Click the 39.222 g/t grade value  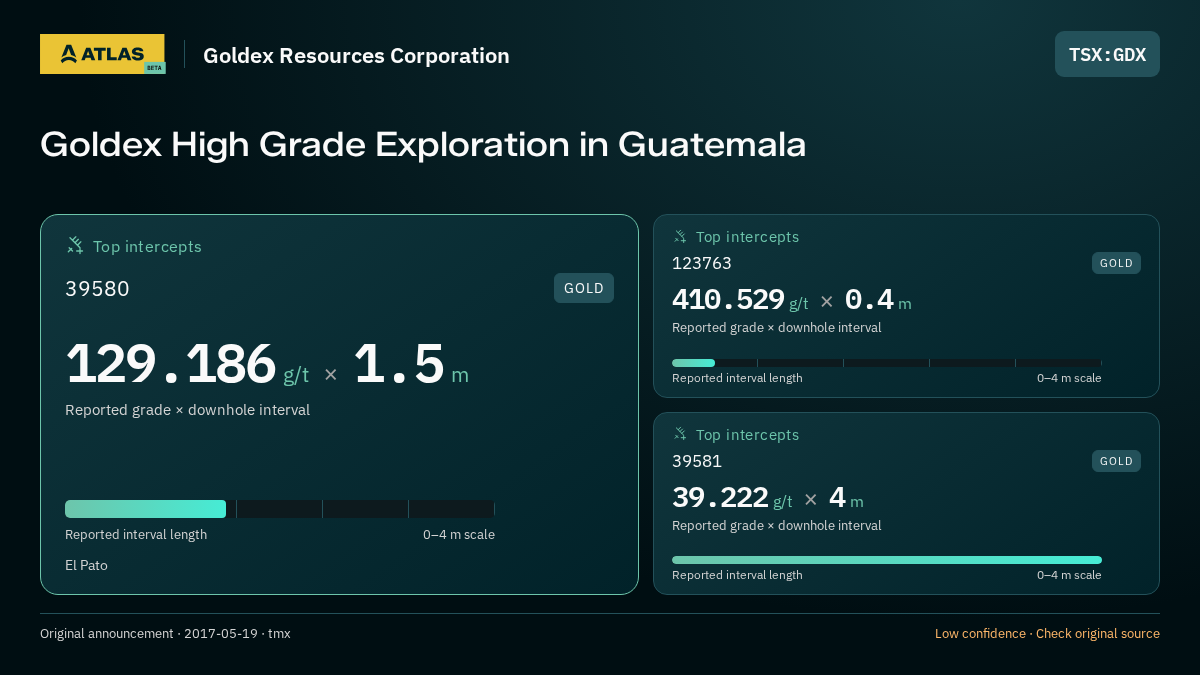(x=732, y=498)
